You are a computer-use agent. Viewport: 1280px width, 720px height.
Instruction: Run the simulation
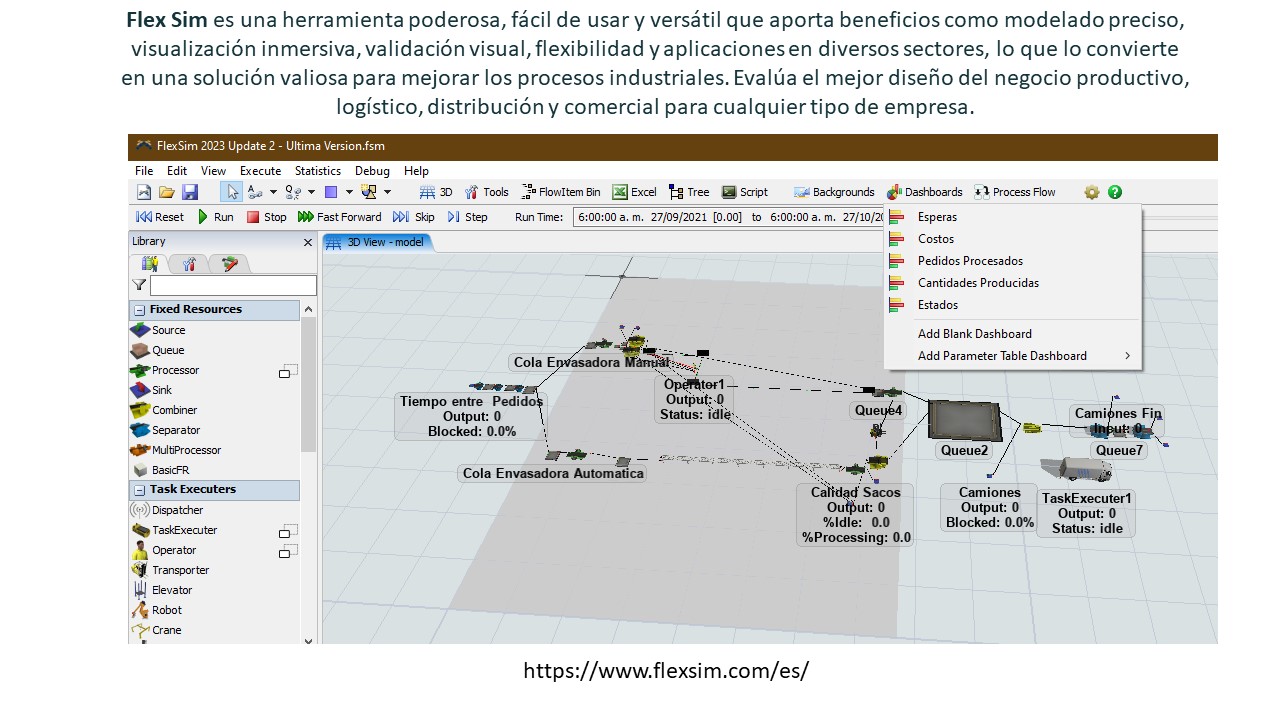(x=215, y=217)
